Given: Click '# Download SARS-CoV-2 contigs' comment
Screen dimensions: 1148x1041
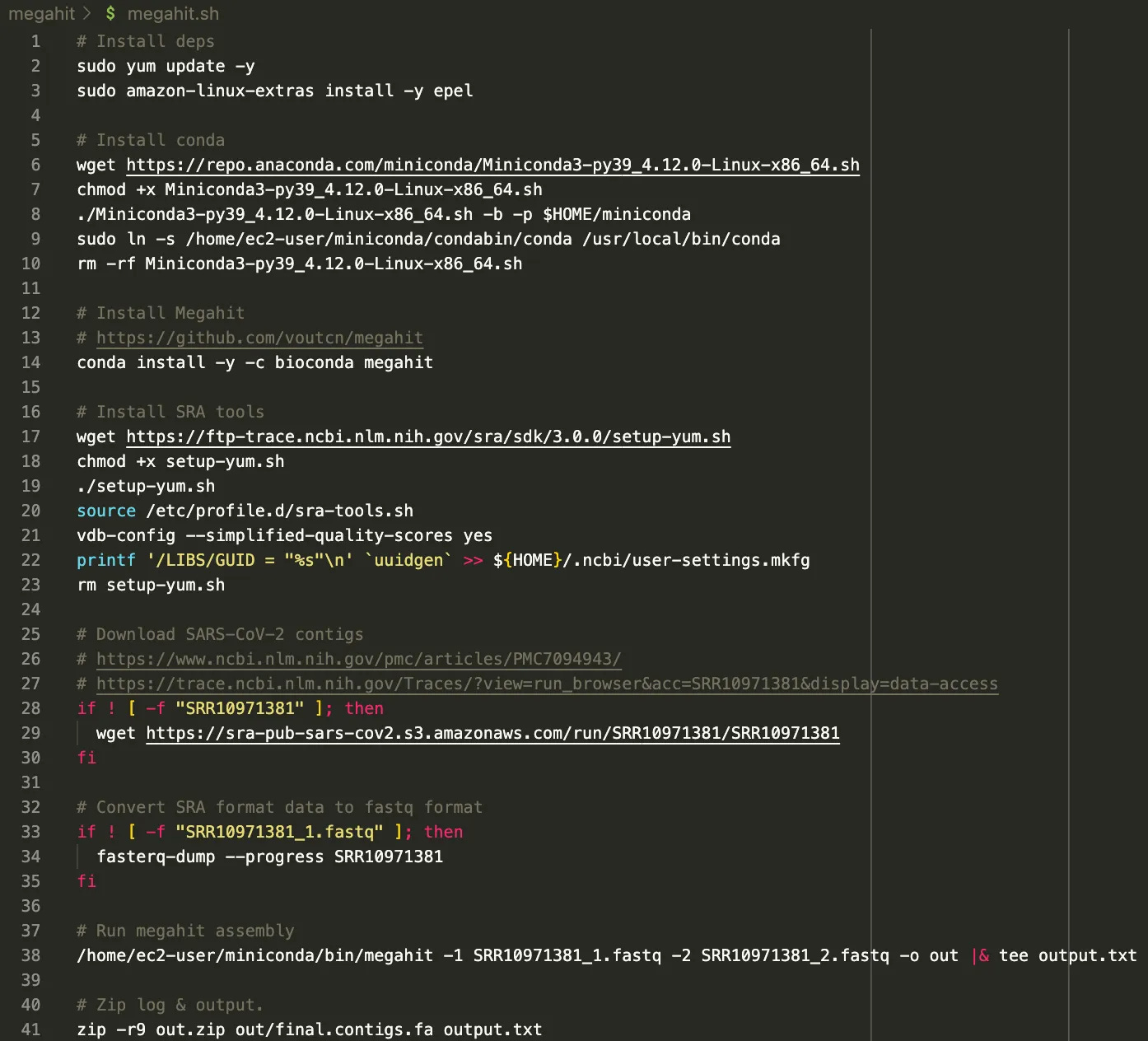Looking at the screenshot, I should [x=220, y=634].
